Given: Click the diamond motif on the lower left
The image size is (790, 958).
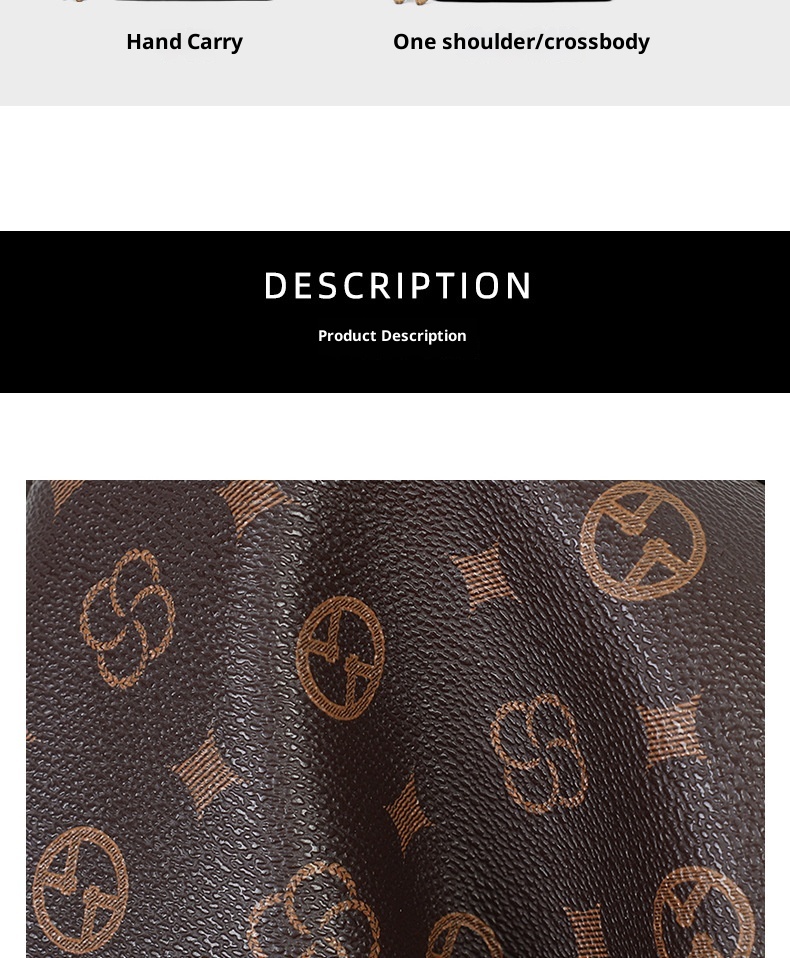Looking at the screenshot, I should pyautogui.click(x=206, y=772).
